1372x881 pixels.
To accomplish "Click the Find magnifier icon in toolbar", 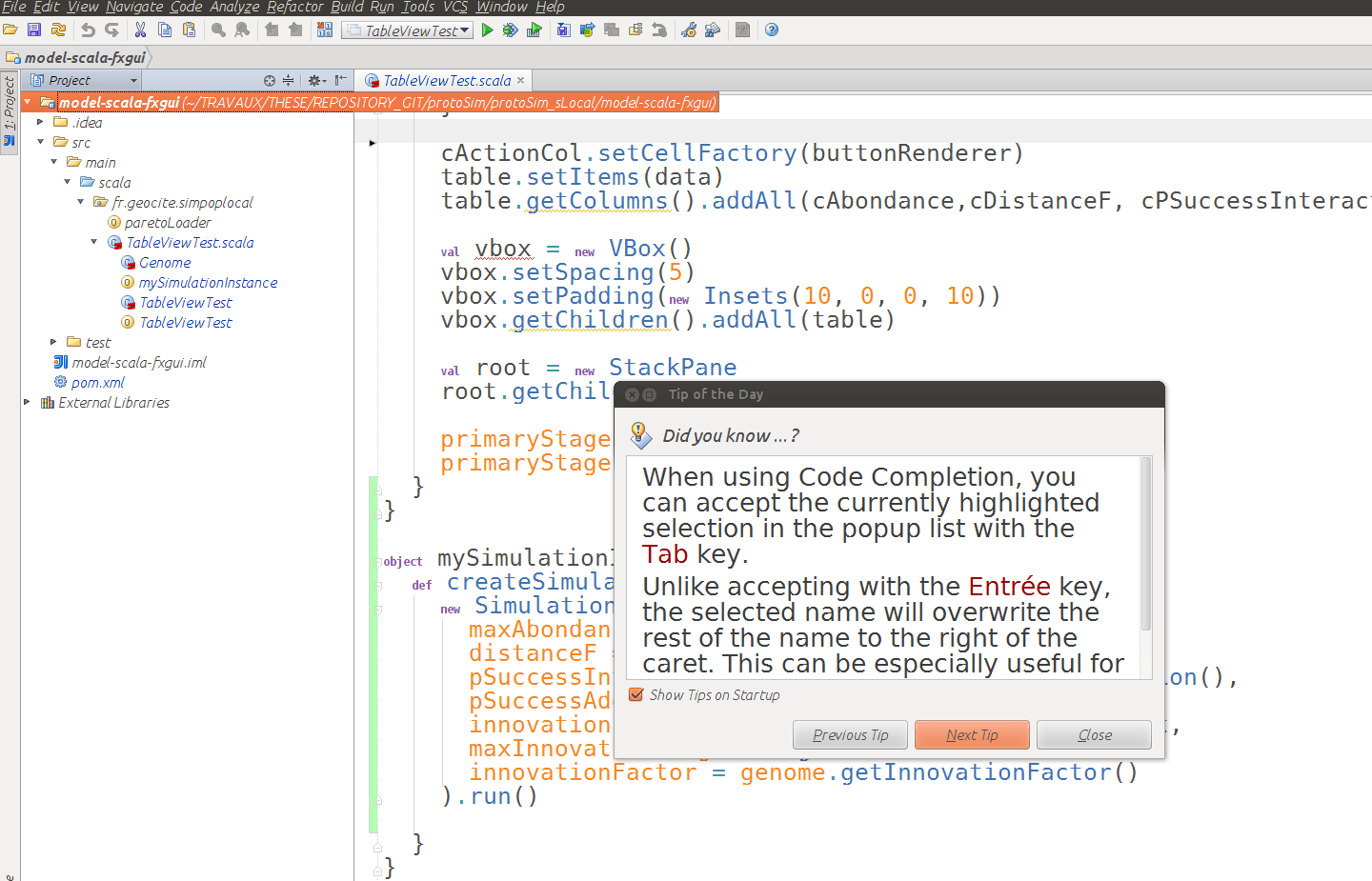I will [x=218, y=30].
